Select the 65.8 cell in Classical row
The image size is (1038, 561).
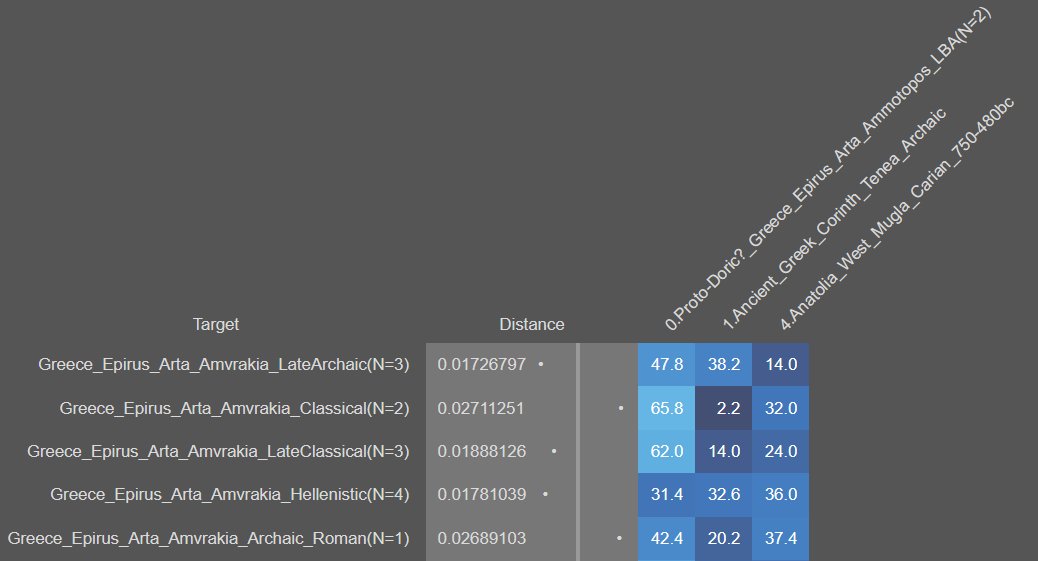coord(667,408)
